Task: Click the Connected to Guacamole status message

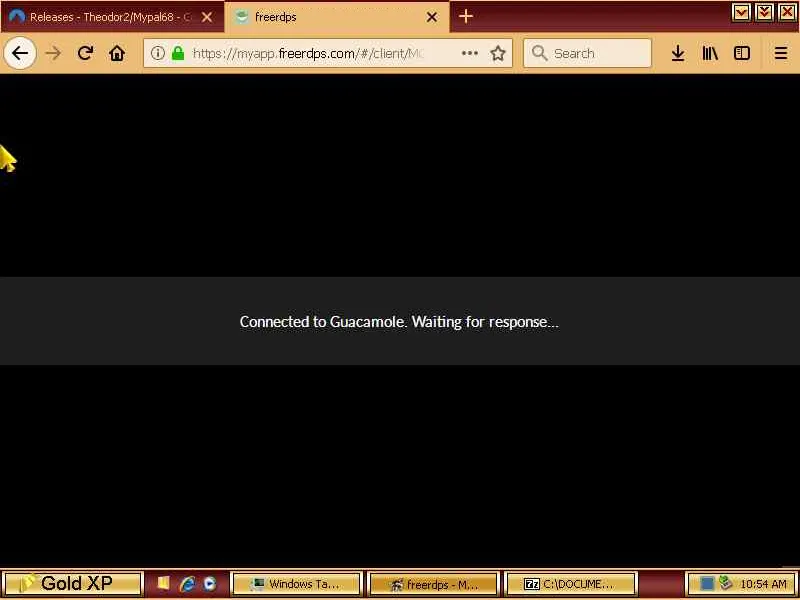Action: point(399,322)
